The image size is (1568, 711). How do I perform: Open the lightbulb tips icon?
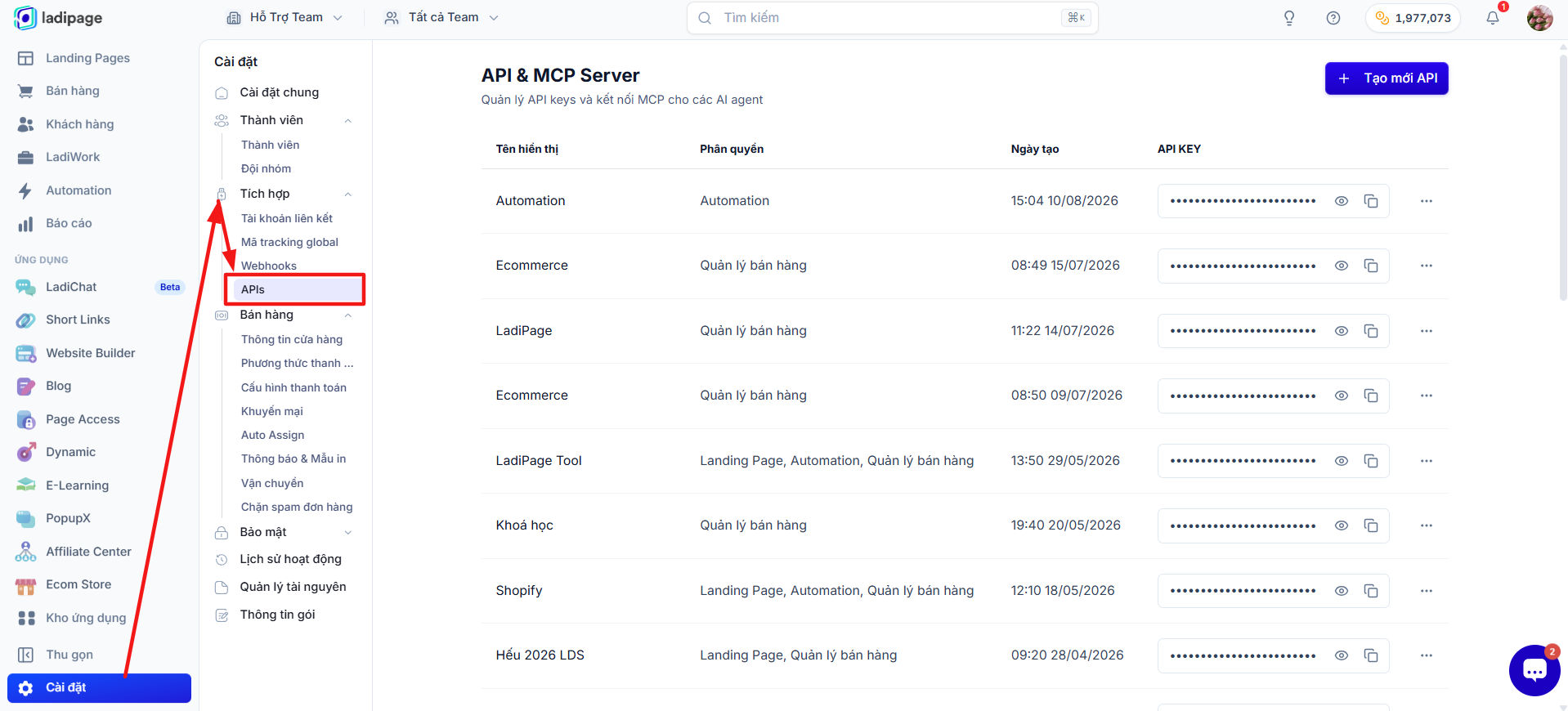point(1289,18)
